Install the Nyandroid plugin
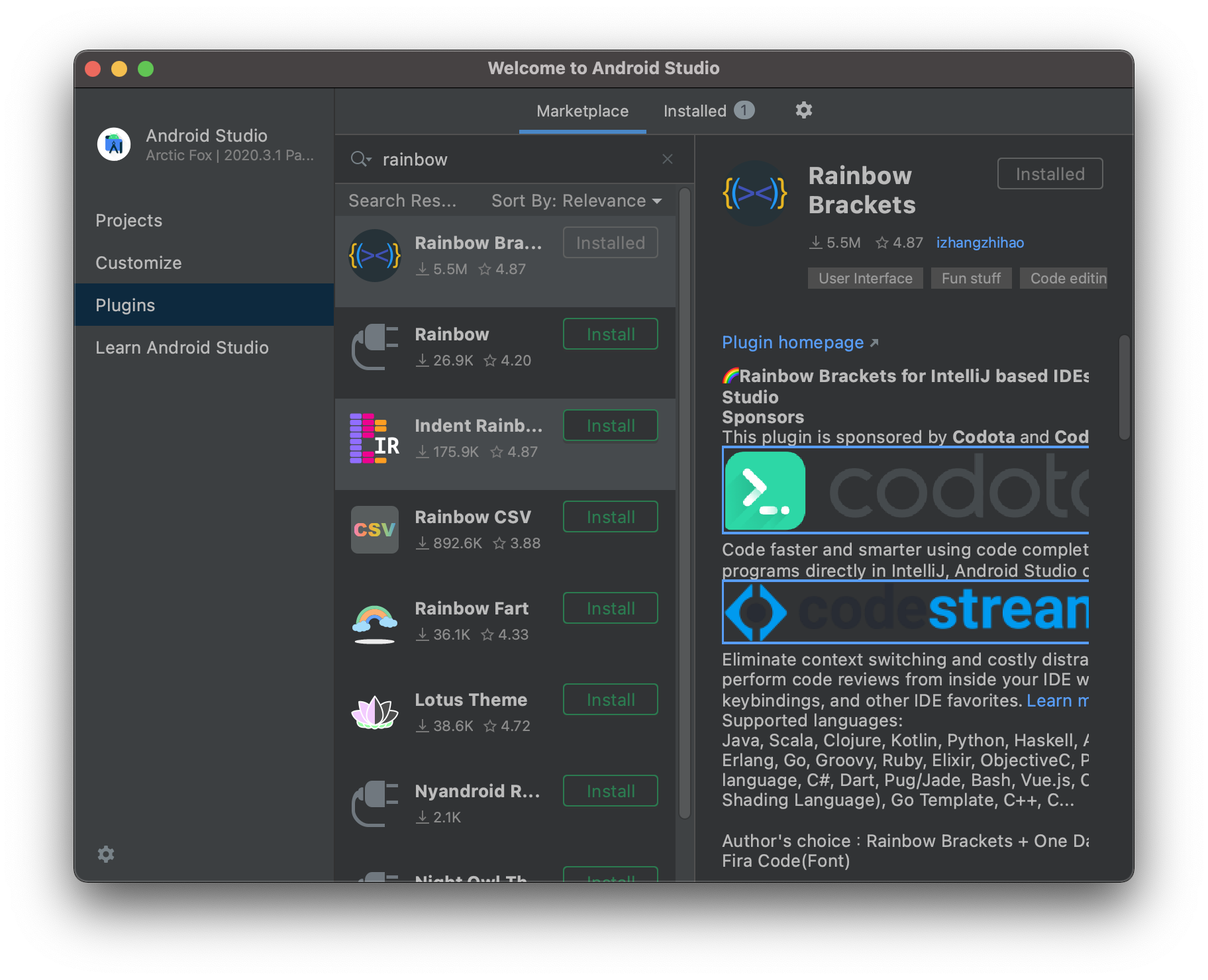 [x=611, y=791]
